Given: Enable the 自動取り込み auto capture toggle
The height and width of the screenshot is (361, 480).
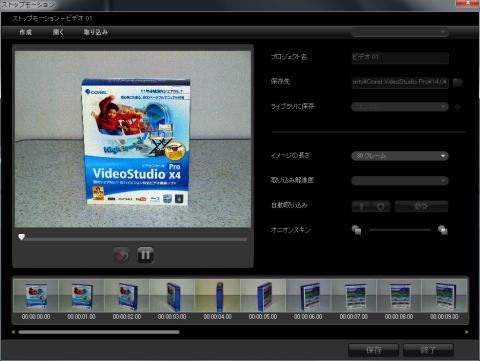Looking at the screenshot, I should 371,206.
